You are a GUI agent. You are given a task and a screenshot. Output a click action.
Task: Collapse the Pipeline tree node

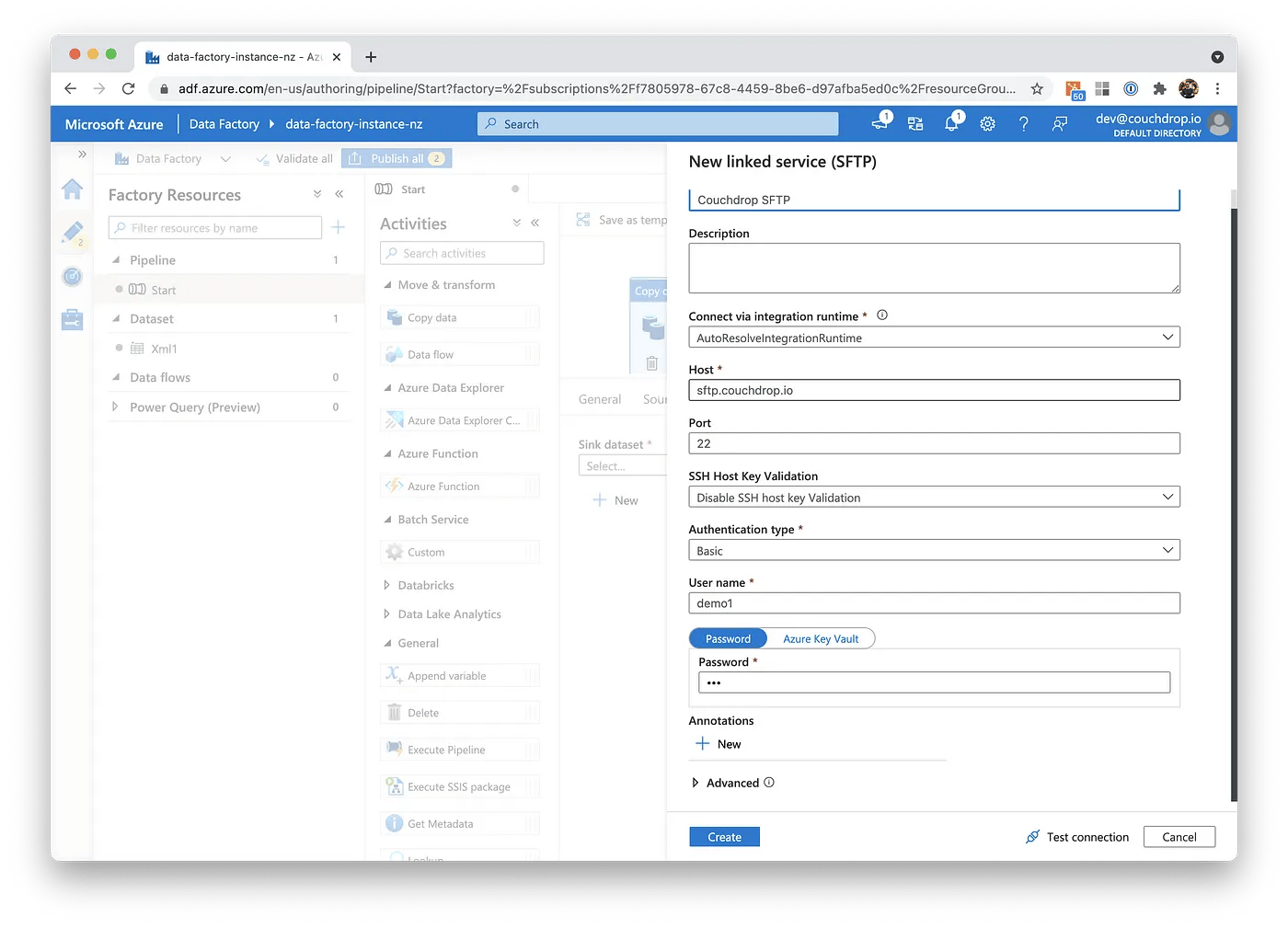116,260
